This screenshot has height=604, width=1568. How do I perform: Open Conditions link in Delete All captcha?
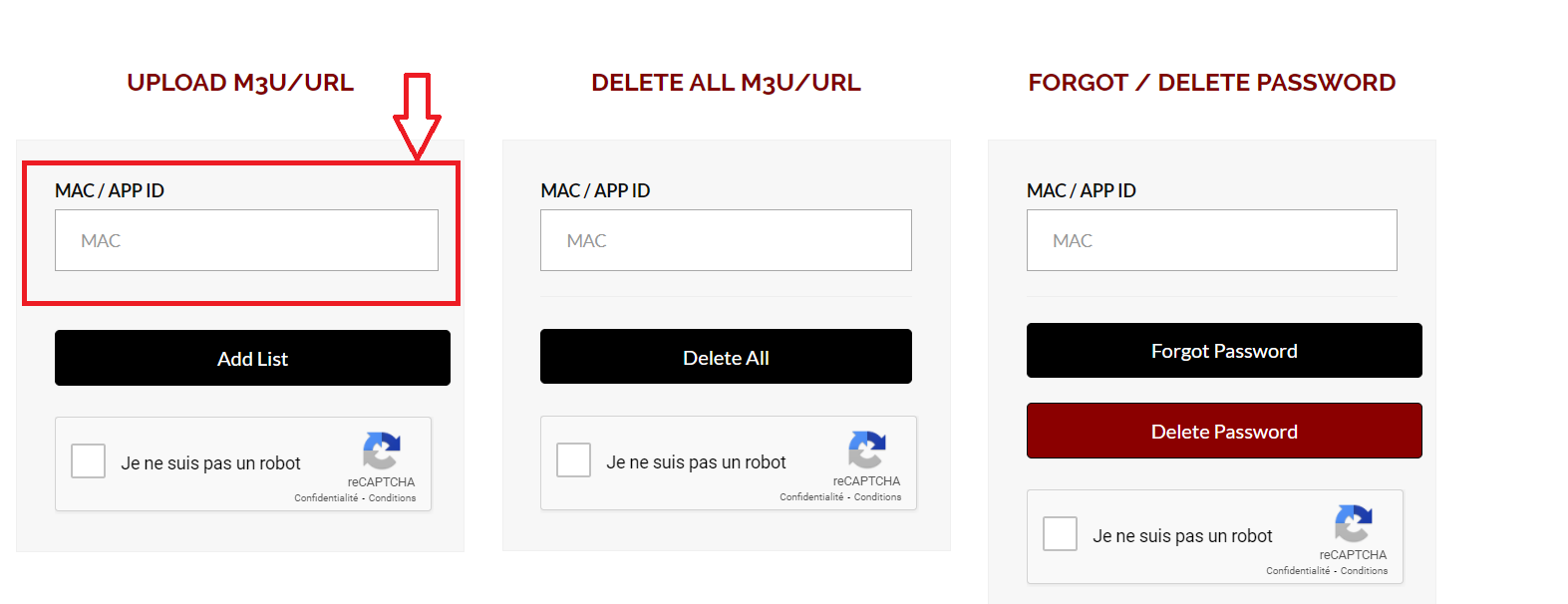pyautogui.click(x=878, y=497)
